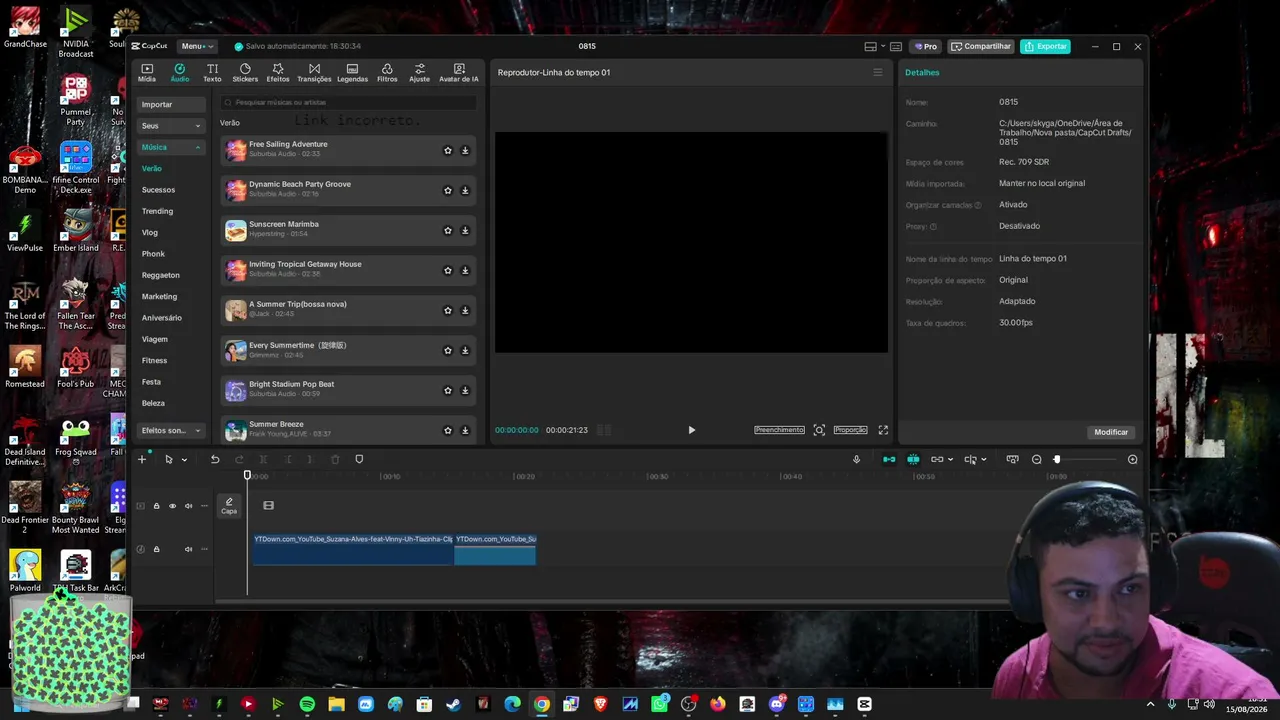Image resolution: width=1280 pixels, height=720 pixels.
Task: Download the Dynamic Beach Party Groove track
Action: [x=465, y=191]
